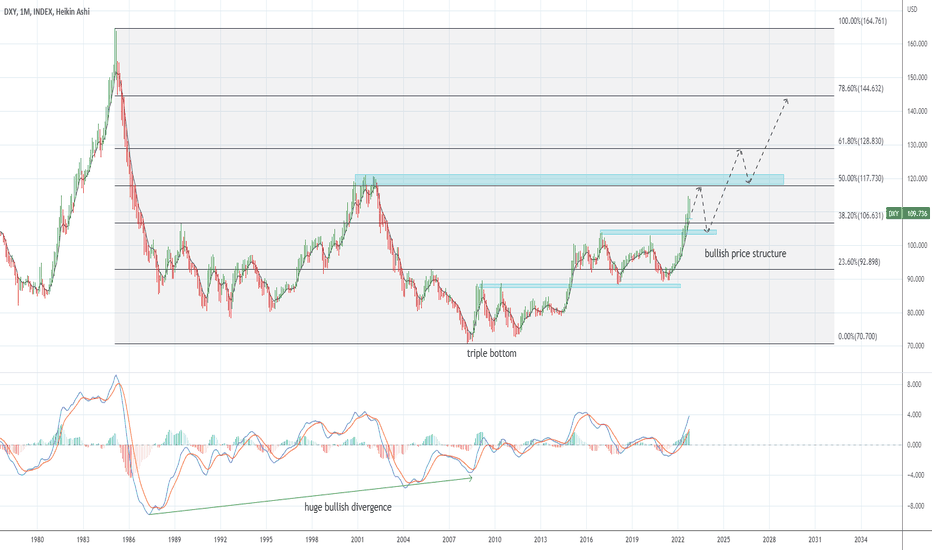Select the blue support zone near 88
The height and width of the screenshot is (550, 932).
coord(581,286)
